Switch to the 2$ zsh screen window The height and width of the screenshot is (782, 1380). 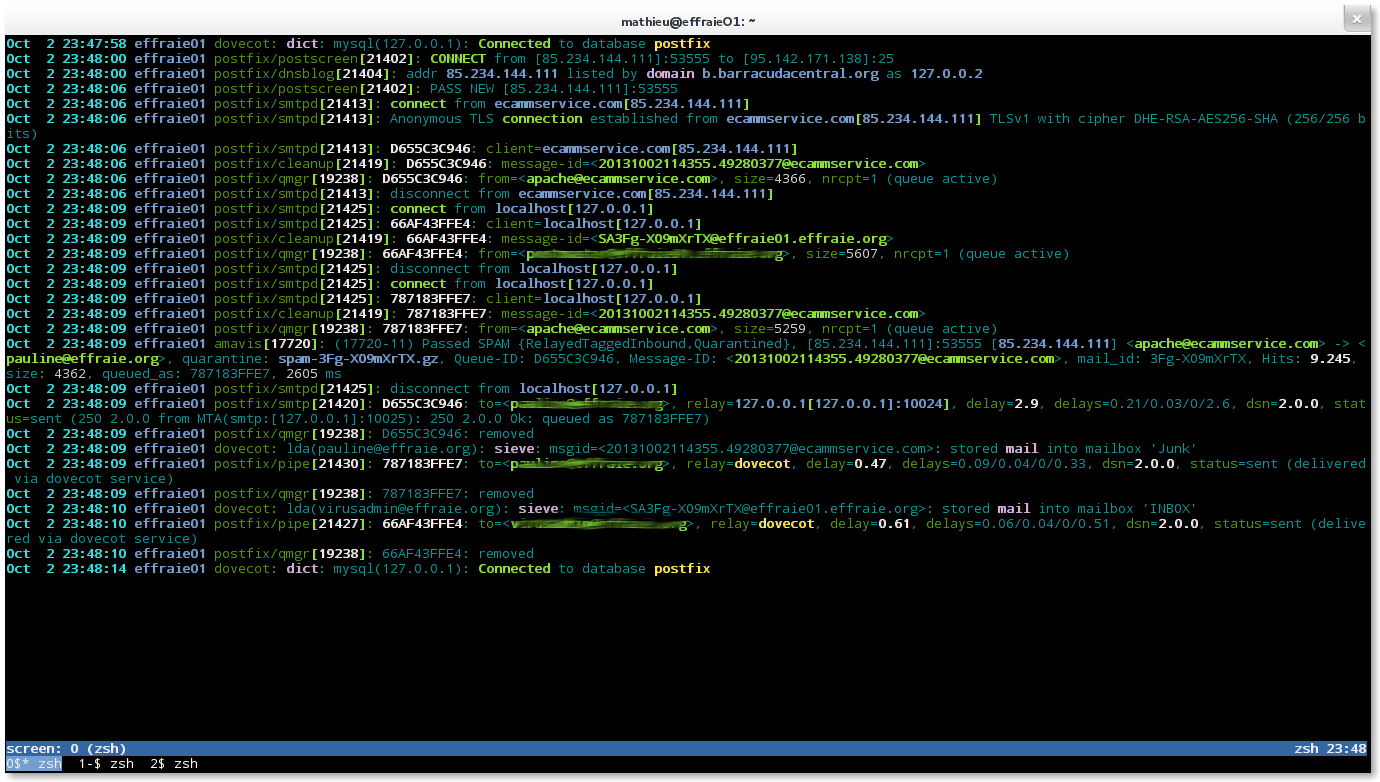[x=174, y=764]
